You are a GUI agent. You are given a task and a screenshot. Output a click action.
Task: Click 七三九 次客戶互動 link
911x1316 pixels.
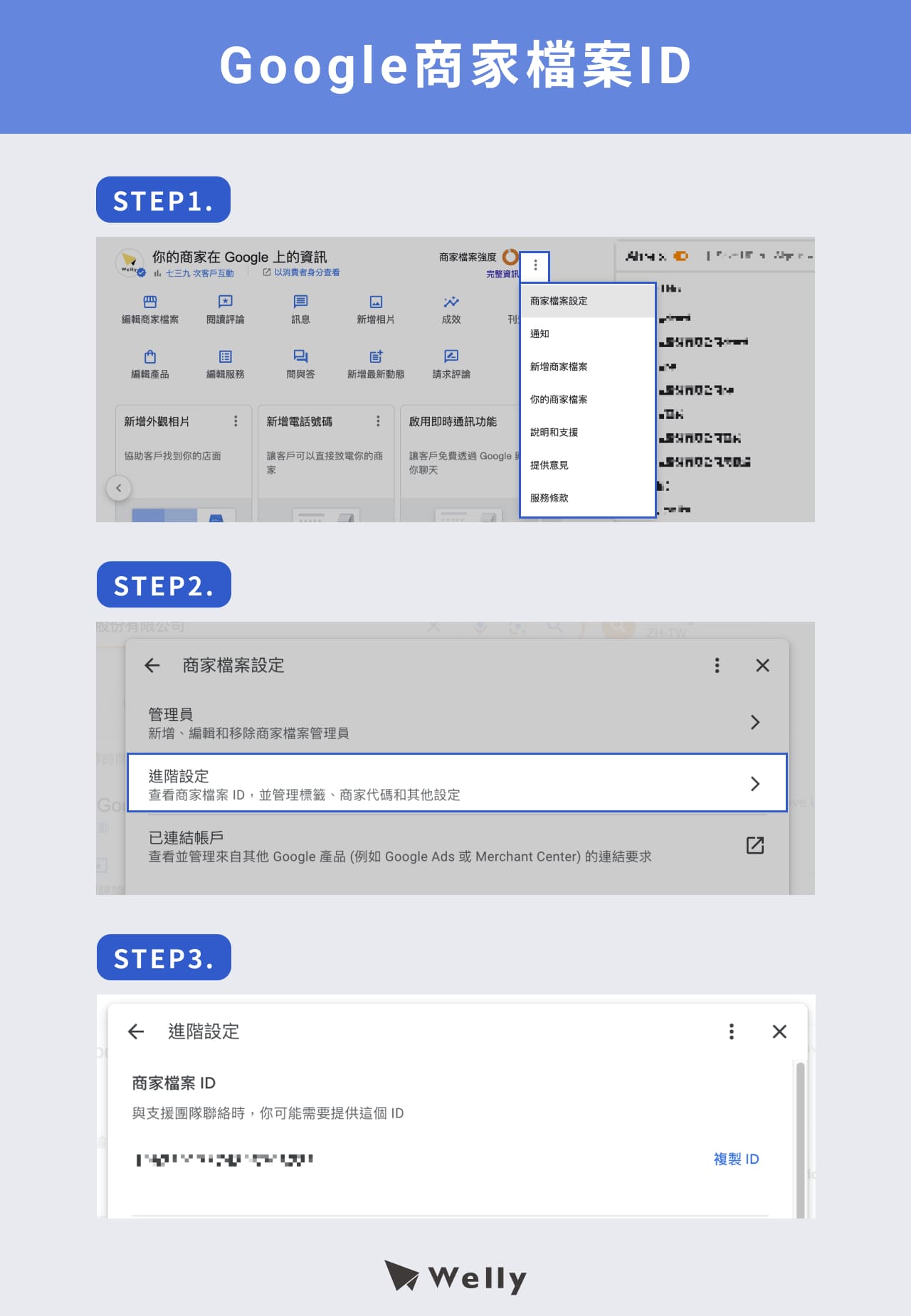point(194,273)
